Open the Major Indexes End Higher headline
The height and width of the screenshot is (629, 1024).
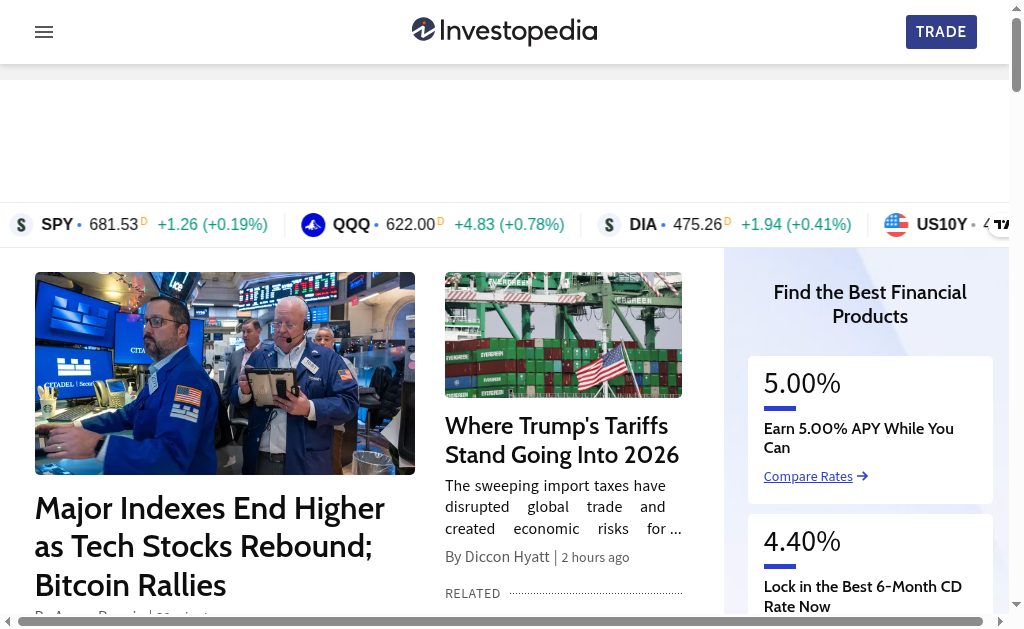[x=210, y=546]
